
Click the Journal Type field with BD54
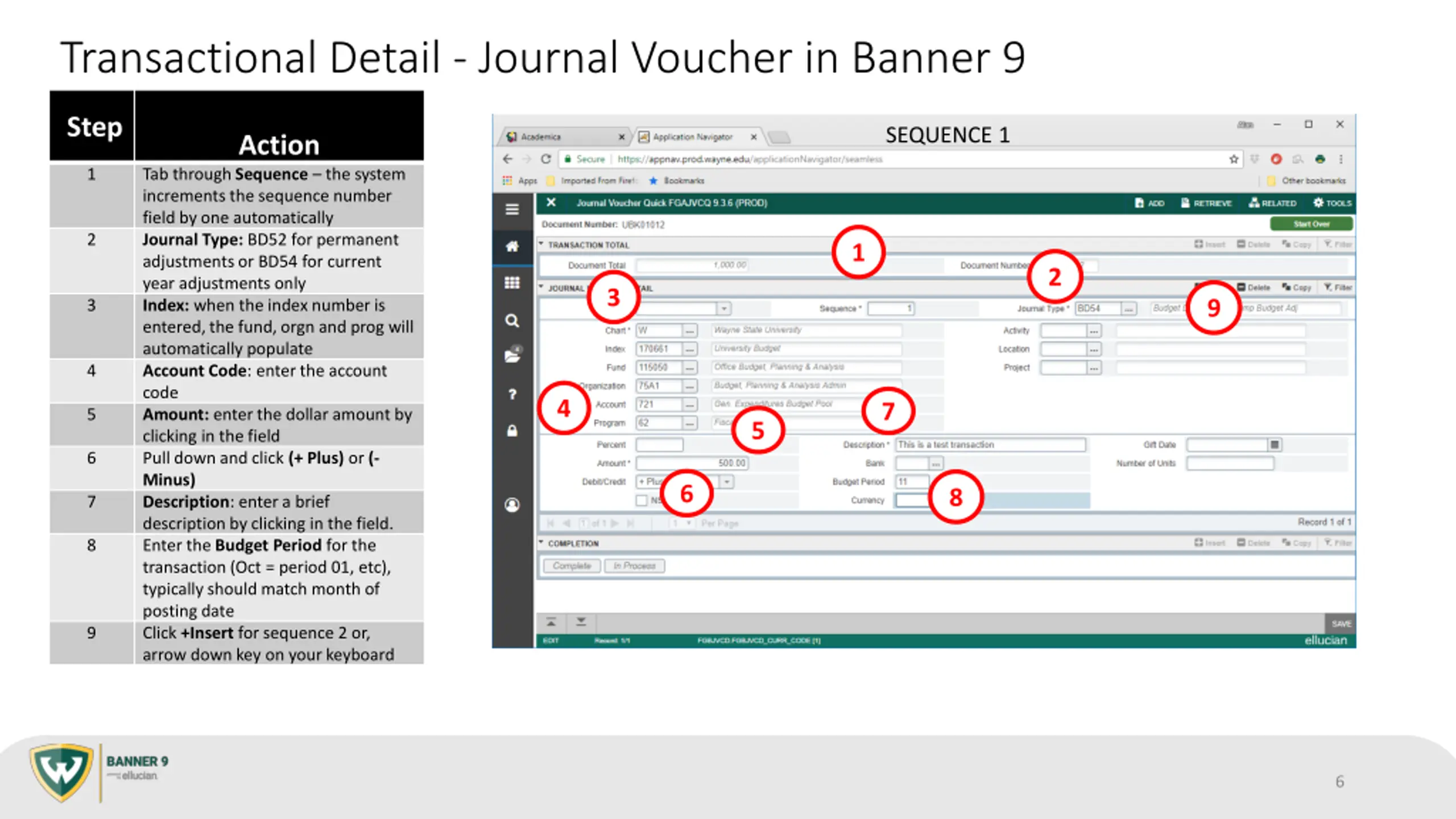tap(1098, 308)
